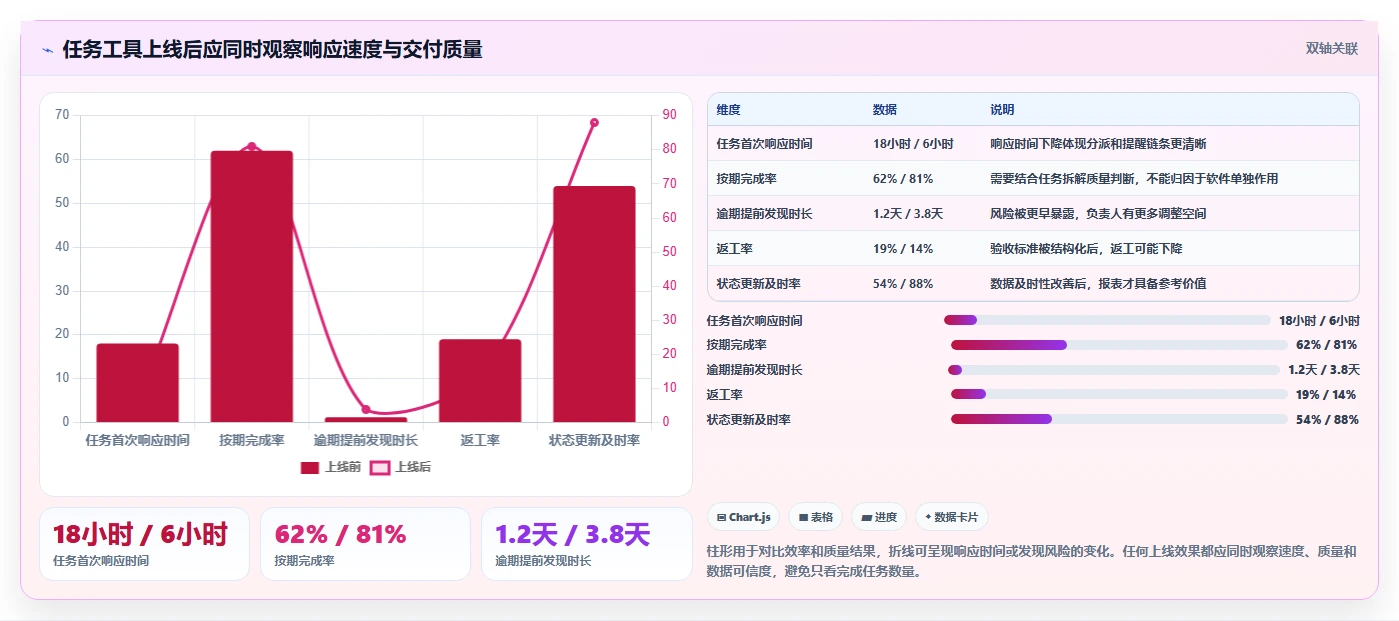Select table cell 54% / 88%

[x=903, y=284]
